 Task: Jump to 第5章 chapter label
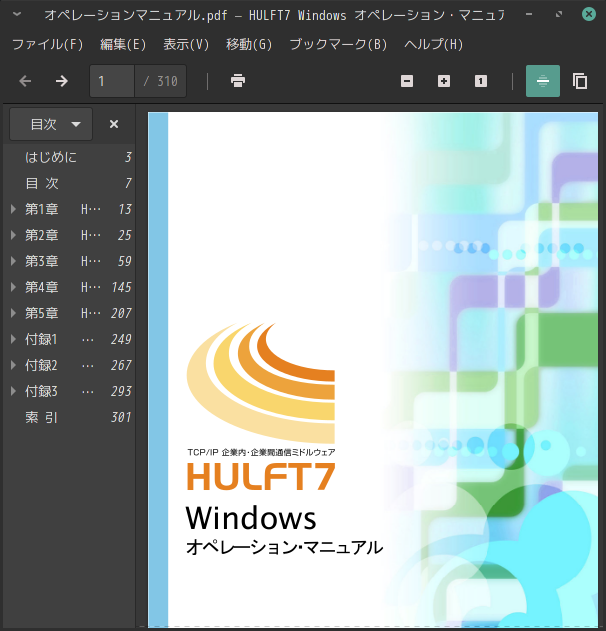click(x=42, y=313)
